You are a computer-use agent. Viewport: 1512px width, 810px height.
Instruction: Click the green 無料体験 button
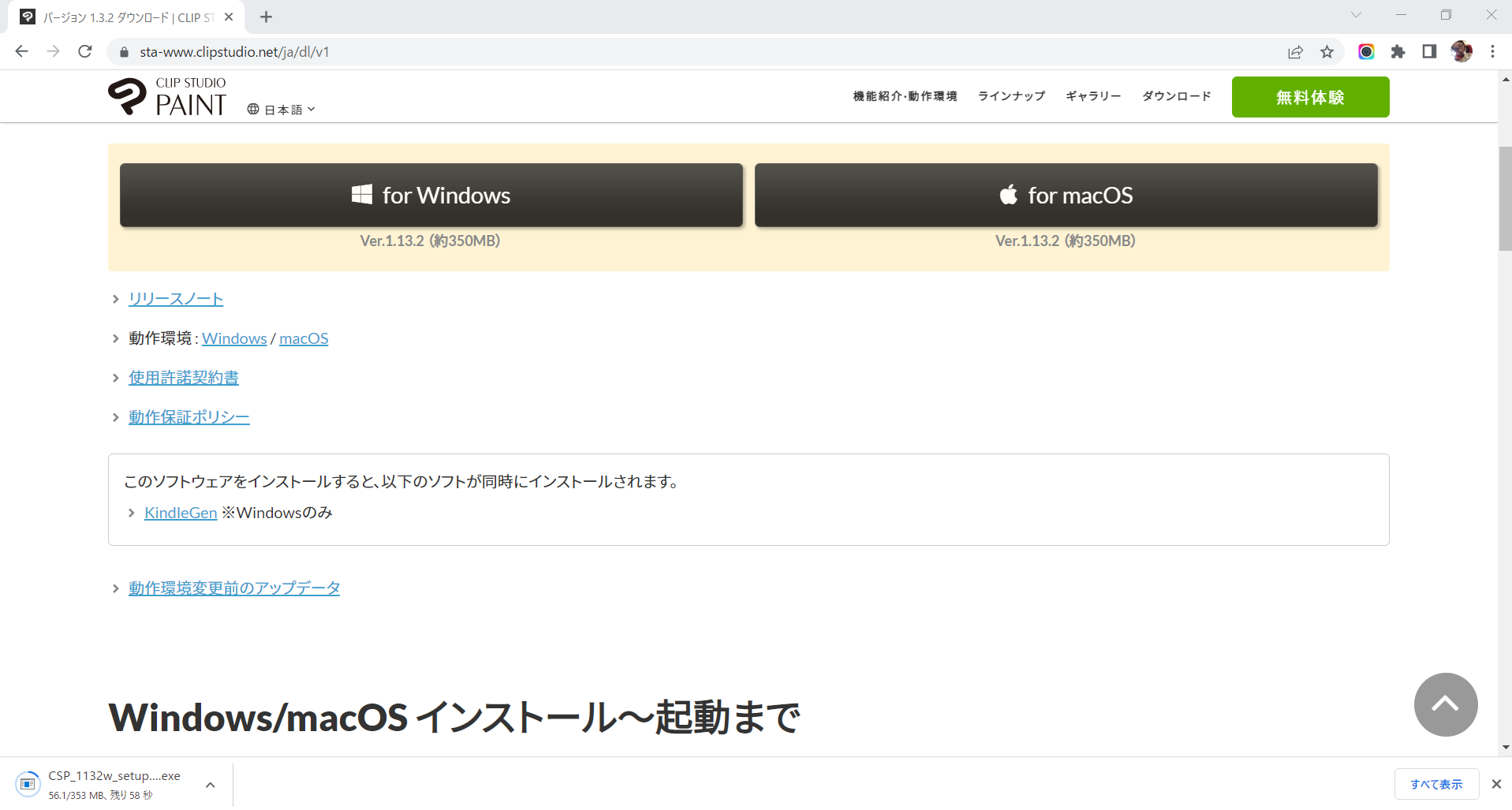[1310, 97]
